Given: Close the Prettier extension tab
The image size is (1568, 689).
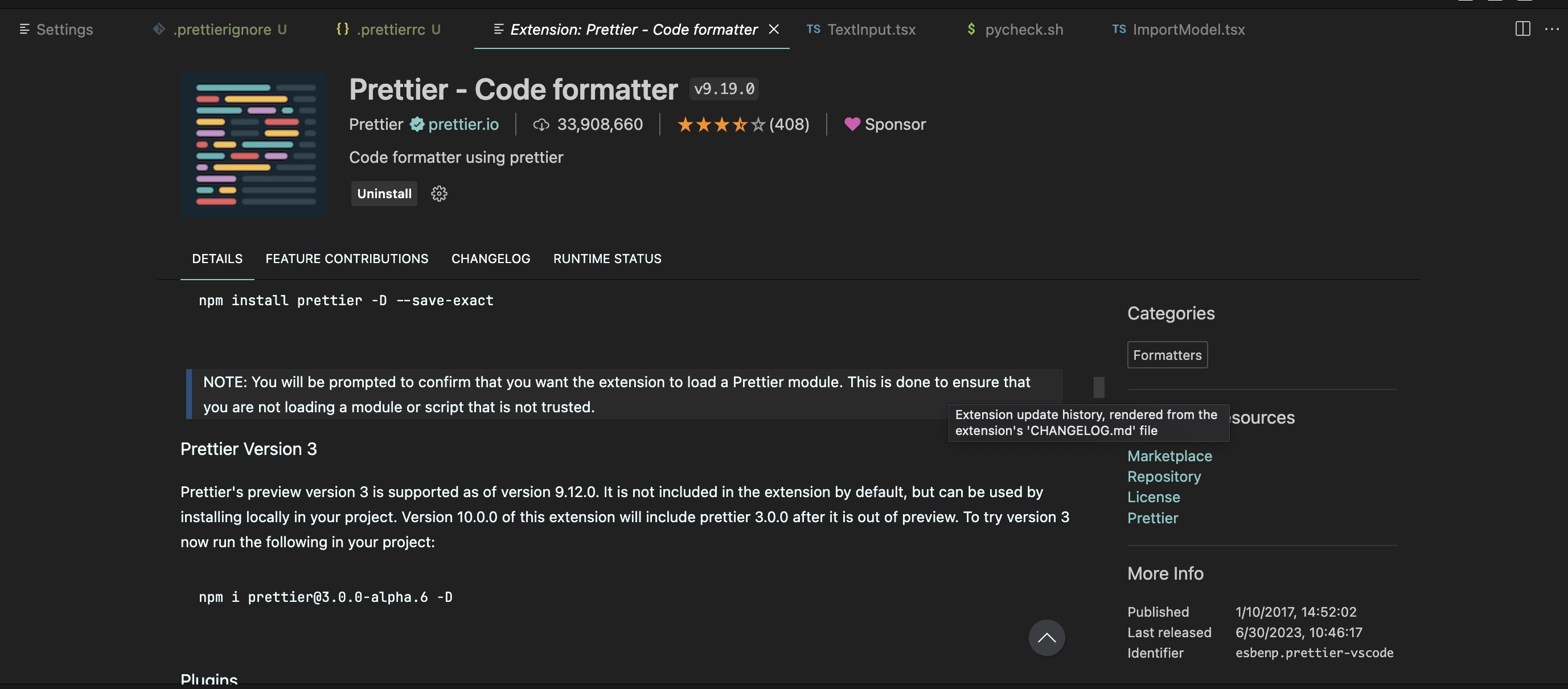Looking at the screenshot, I should 774,28.
